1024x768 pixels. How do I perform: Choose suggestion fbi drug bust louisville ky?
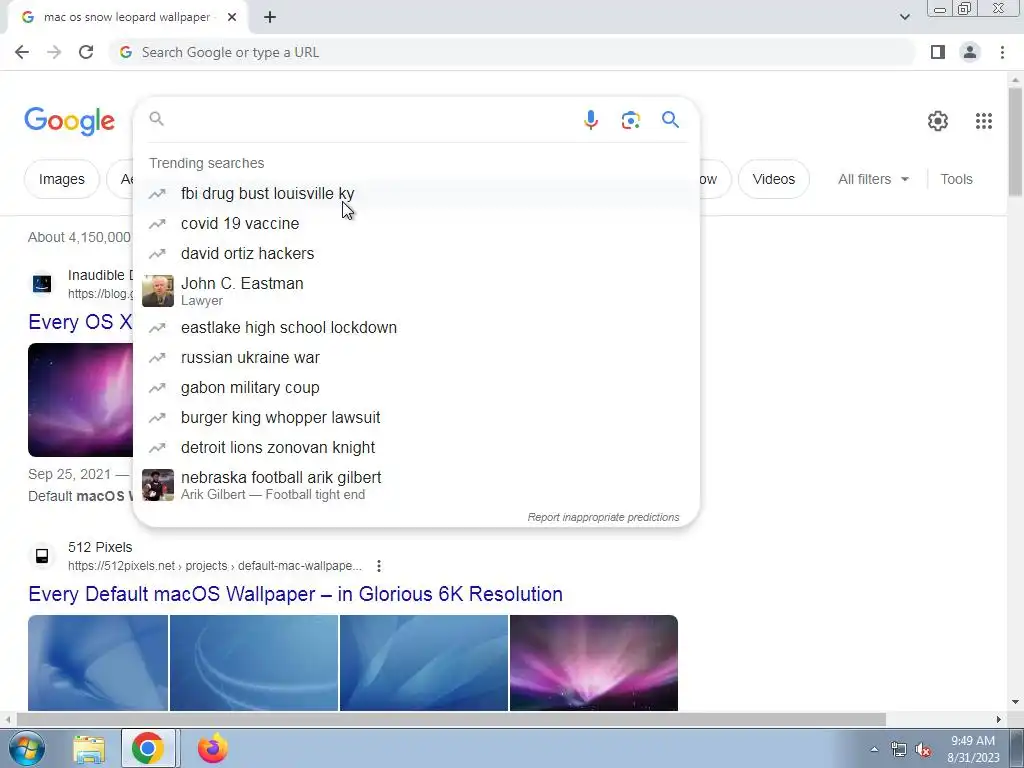click(x=416, y=193)
